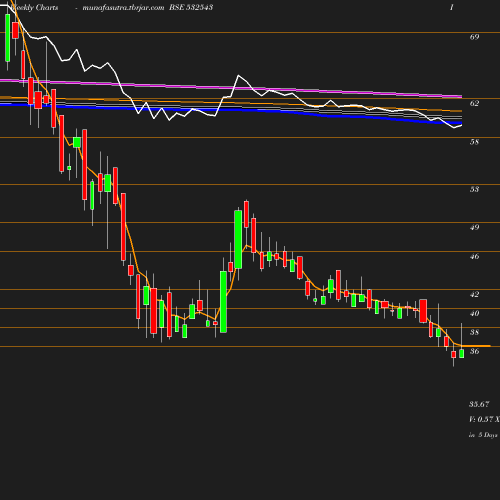
Task: Click the 42 price axis label
Action: [x=474, y=294]
